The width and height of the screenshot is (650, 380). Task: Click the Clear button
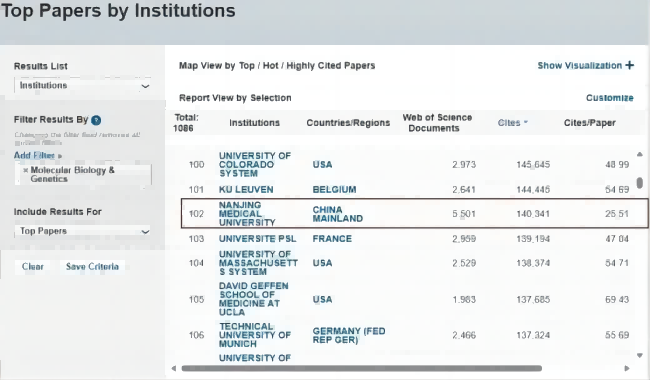click(33, 266)
